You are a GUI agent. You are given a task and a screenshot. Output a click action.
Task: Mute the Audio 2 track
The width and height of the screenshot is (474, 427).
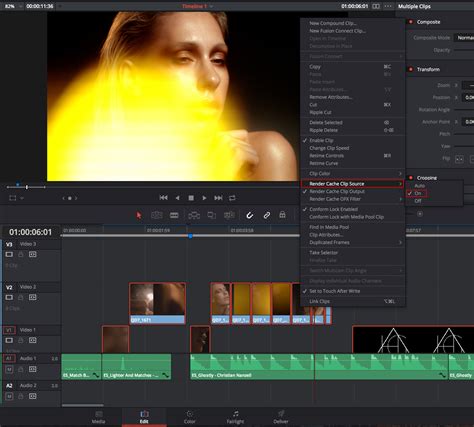pos(9,396)
